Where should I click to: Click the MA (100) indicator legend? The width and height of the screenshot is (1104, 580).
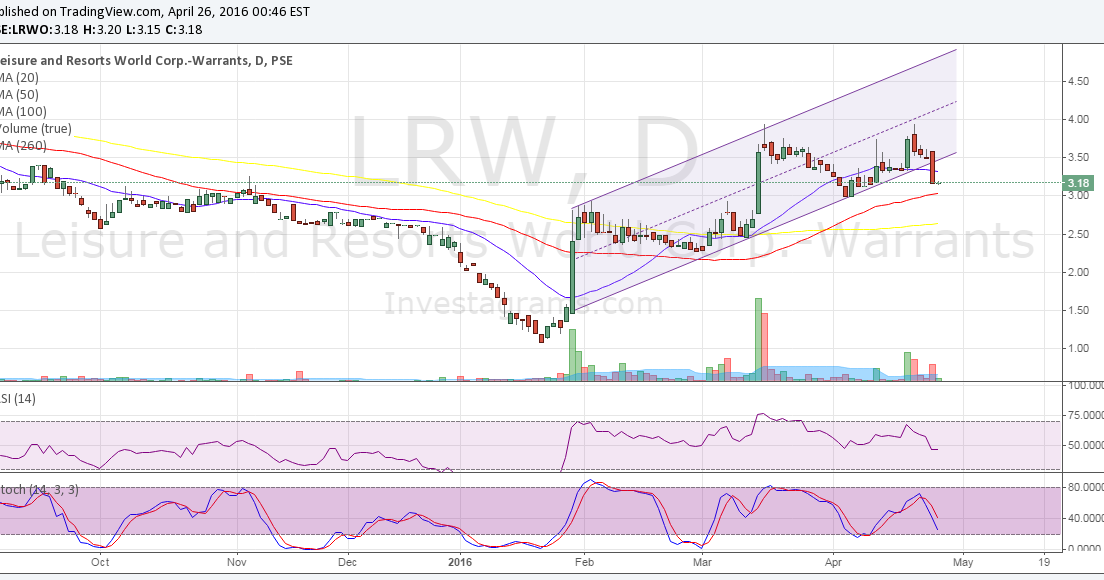[x=23, y=111]
